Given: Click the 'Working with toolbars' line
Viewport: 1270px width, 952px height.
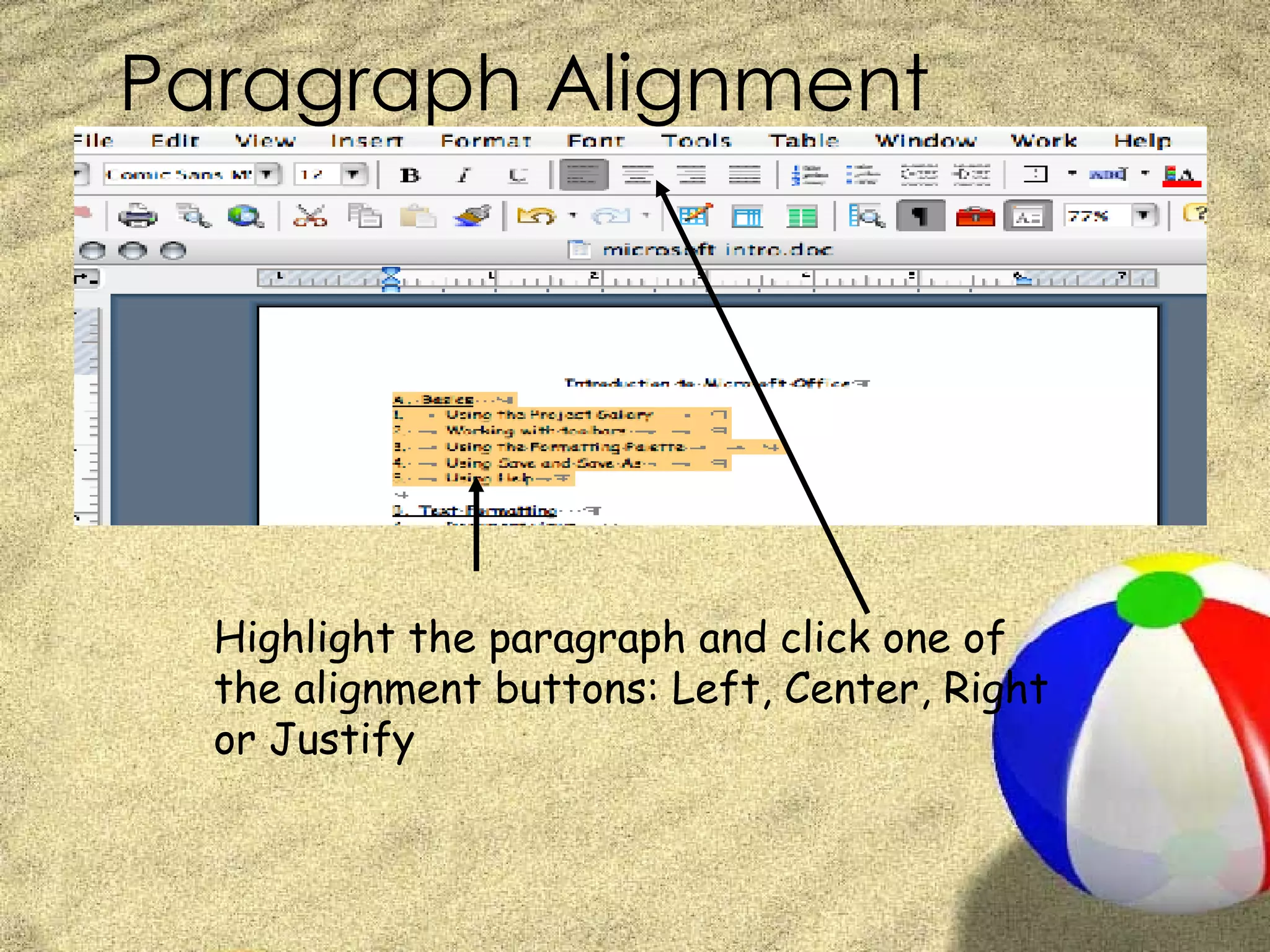Looking at the screenshot, I should point(536,431).
